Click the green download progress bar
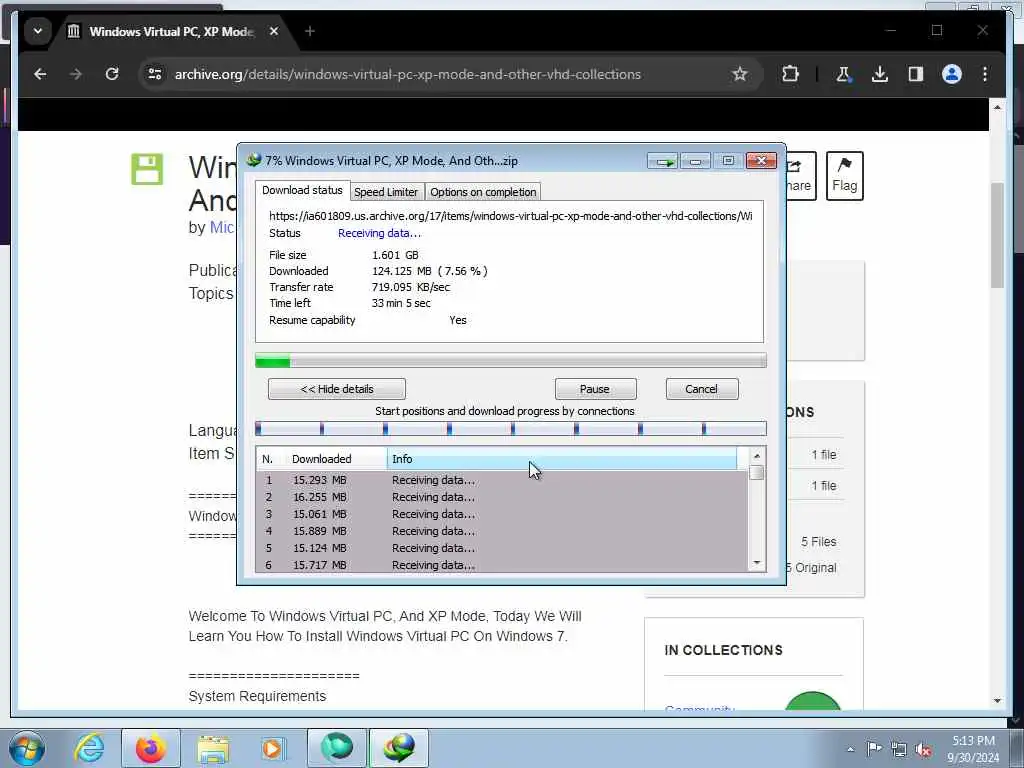 click(511, 360)
